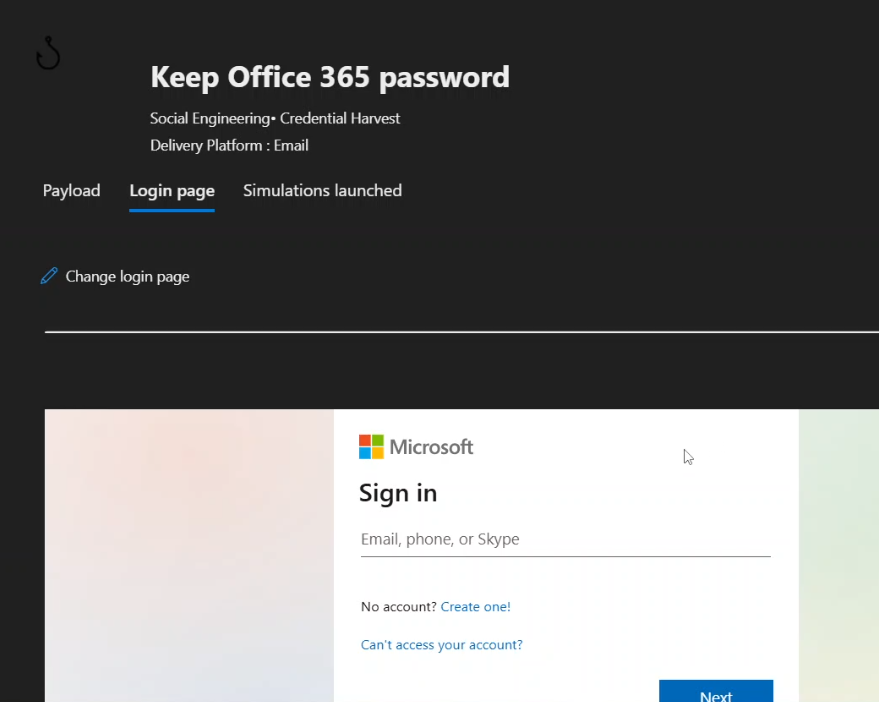Click the Microsoft wordmark text

(431, 447)
